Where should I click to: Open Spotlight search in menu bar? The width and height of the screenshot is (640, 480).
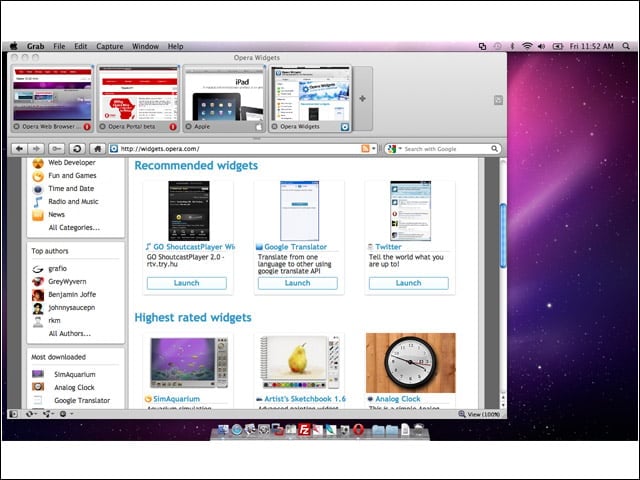click(x=626, y=46)
